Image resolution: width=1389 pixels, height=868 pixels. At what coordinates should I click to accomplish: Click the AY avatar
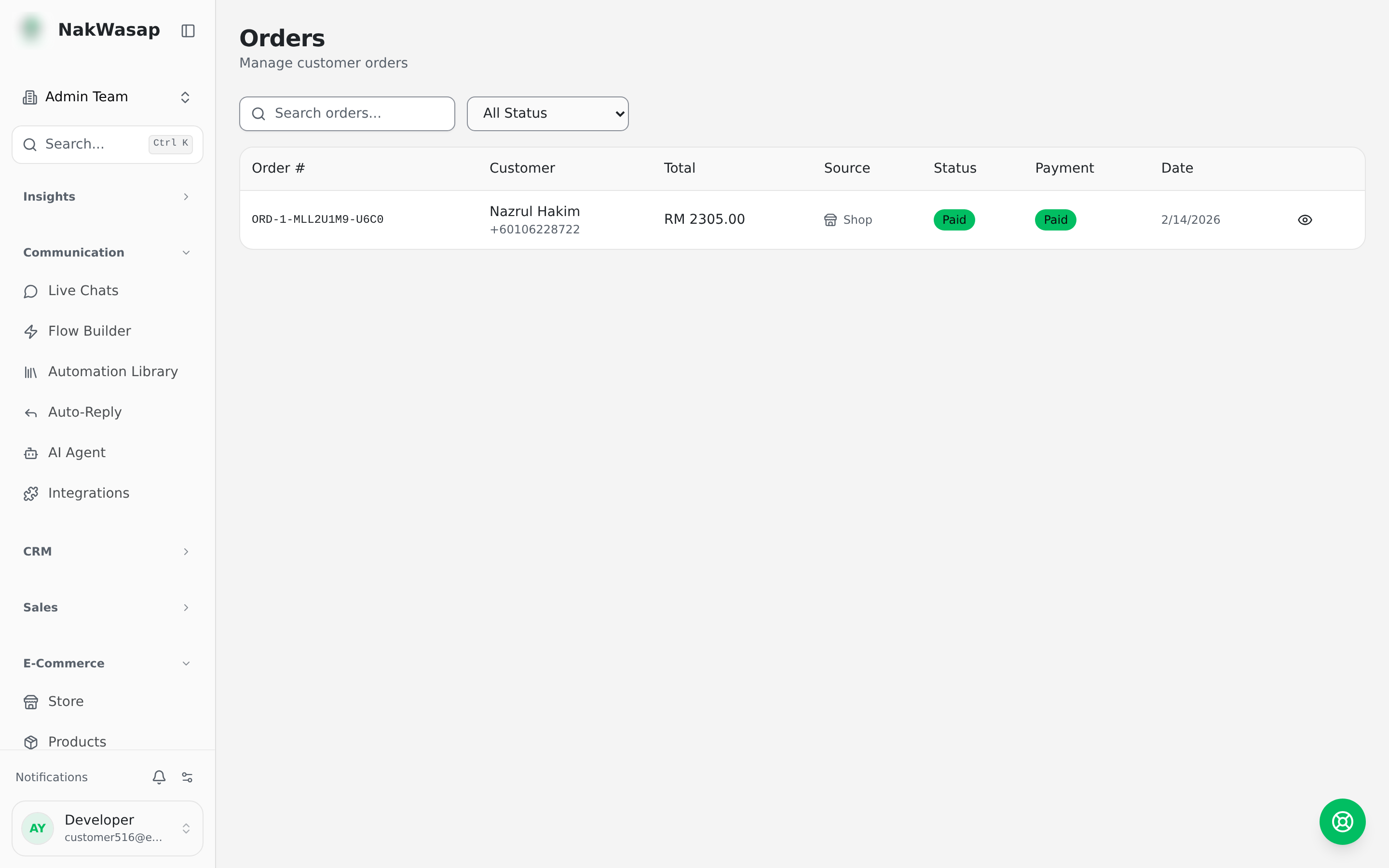tap(38, 828)
